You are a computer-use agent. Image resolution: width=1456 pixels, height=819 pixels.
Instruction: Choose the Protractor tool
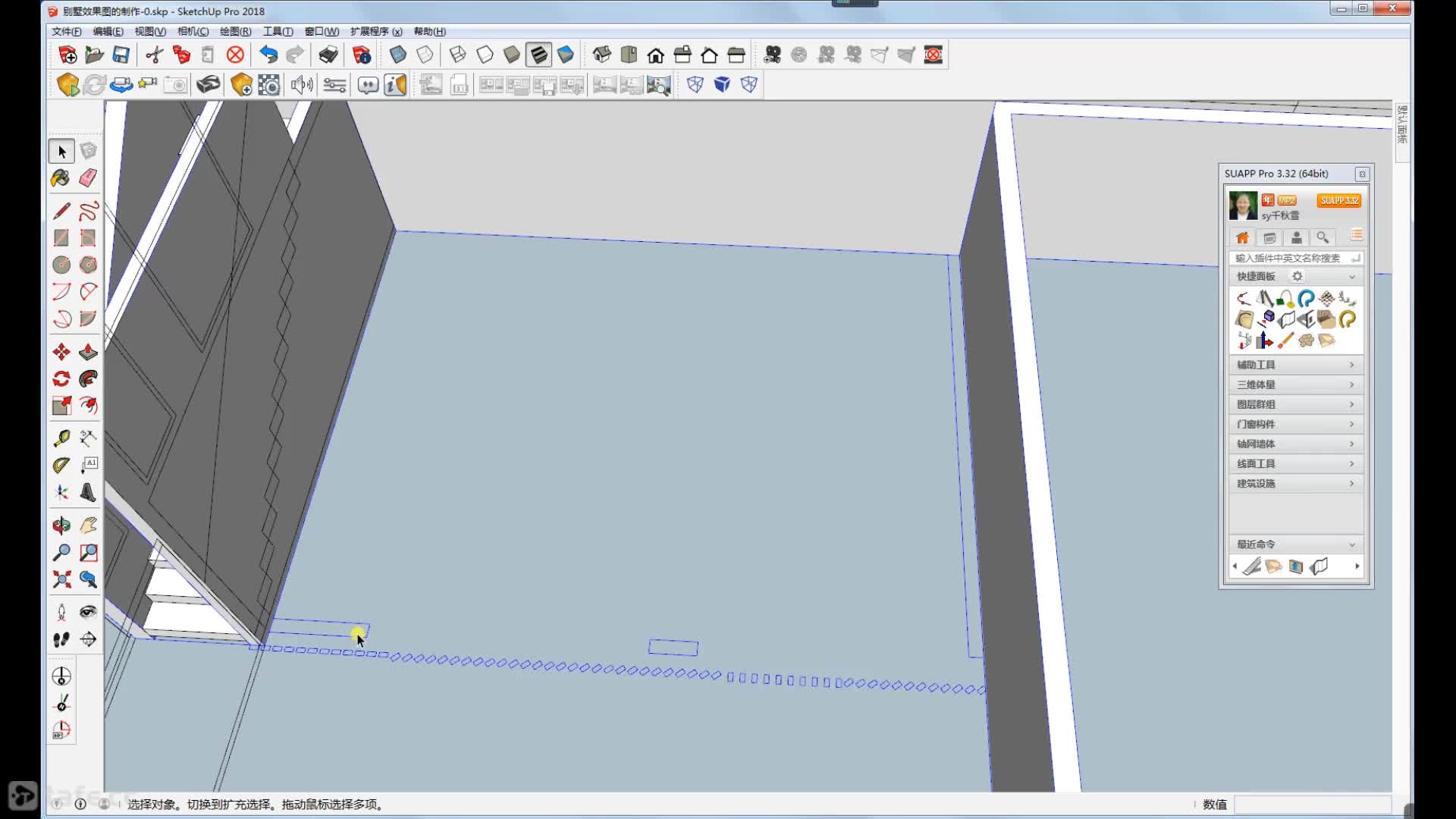point(61,465)
